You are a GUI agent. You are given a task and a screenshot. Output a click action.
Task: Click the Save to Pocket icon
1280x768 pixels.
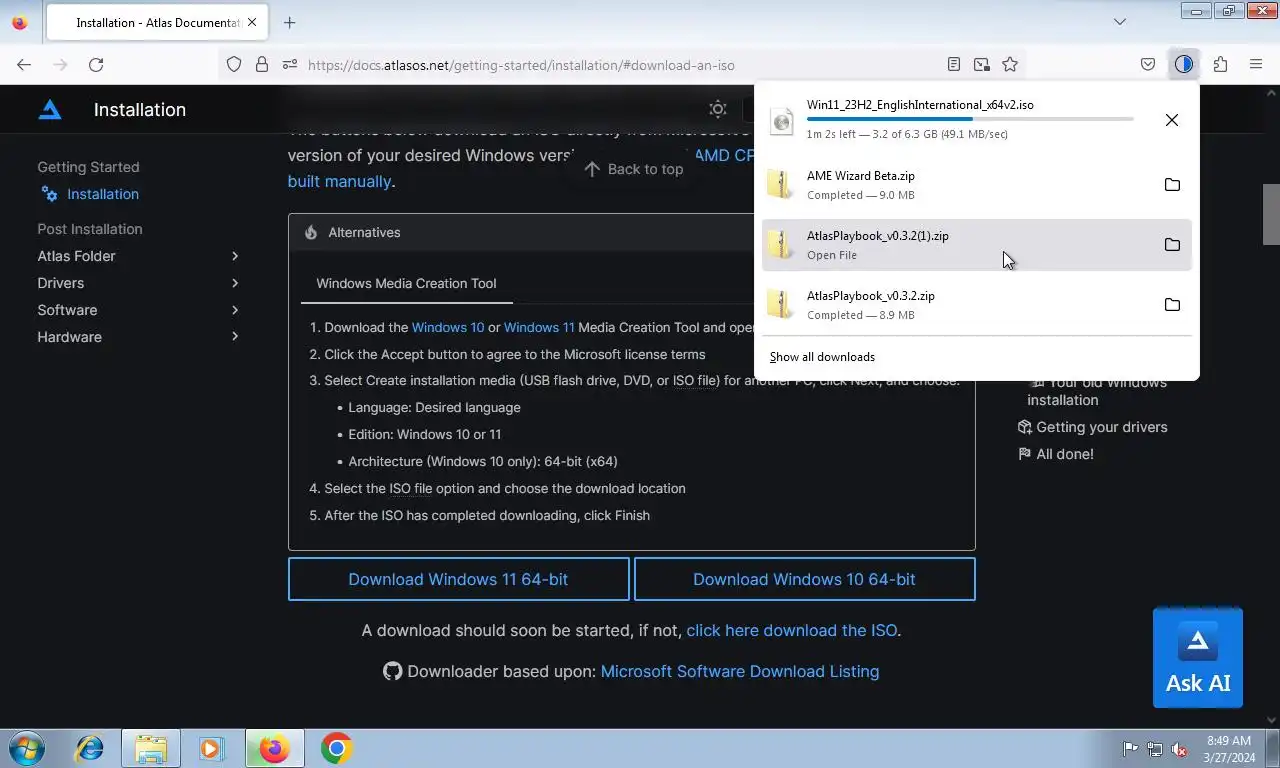click(x=1148, y=64)
